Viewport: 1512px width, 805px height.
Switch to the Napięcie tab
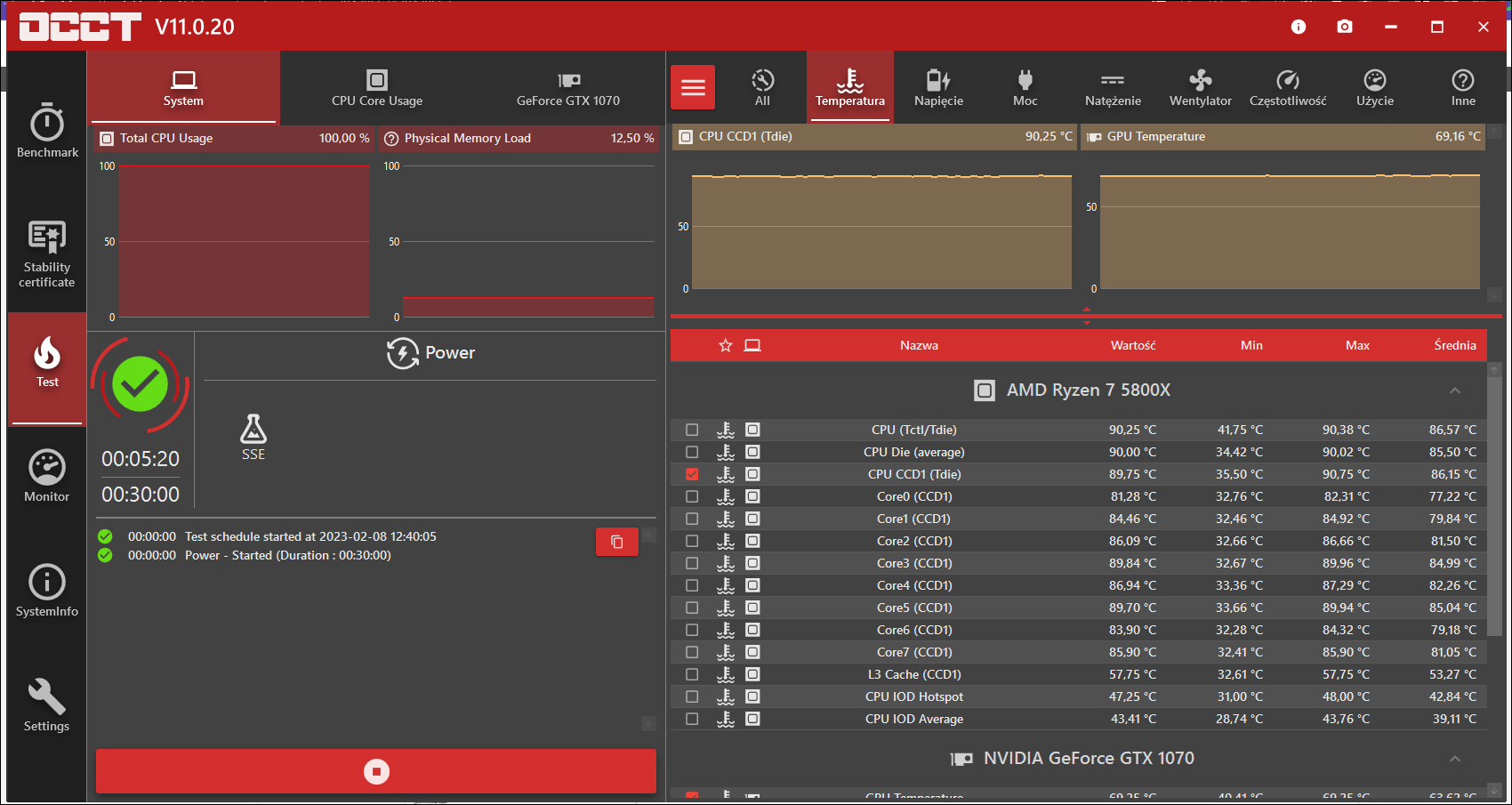click(x=938, y=87)
